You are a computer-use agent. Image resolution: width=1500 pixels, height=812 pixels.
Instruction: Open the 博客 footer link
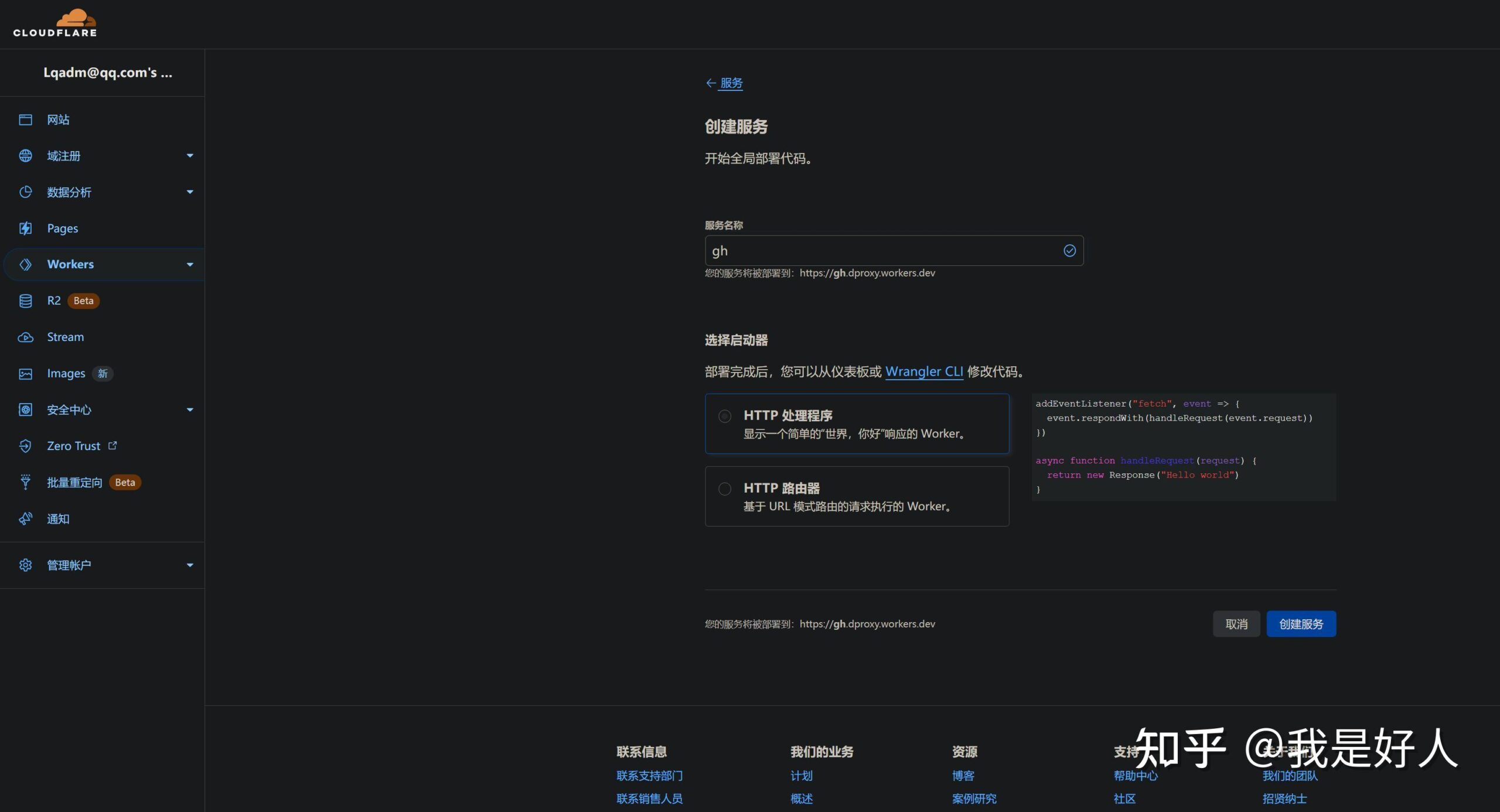[963, 776]
